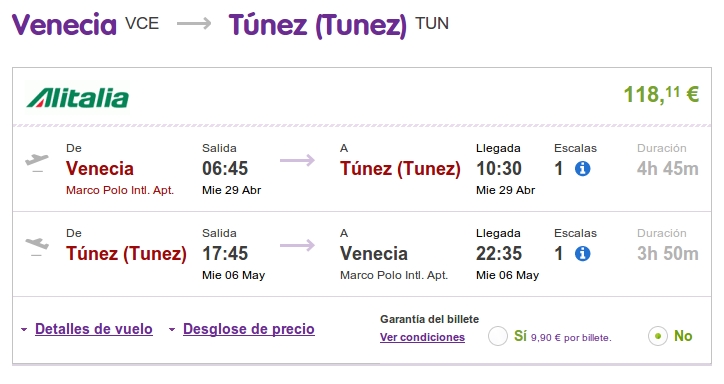724x384 pixels.
Task: Click the Túnez (Tunez) TUN page heading
Action: click(338, 24)
